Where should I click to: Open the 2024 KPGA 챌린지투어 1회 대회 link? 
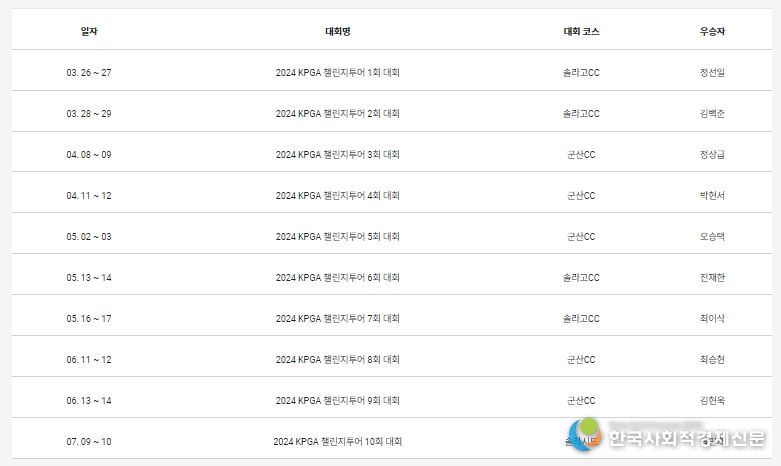(x=338, y=73)
